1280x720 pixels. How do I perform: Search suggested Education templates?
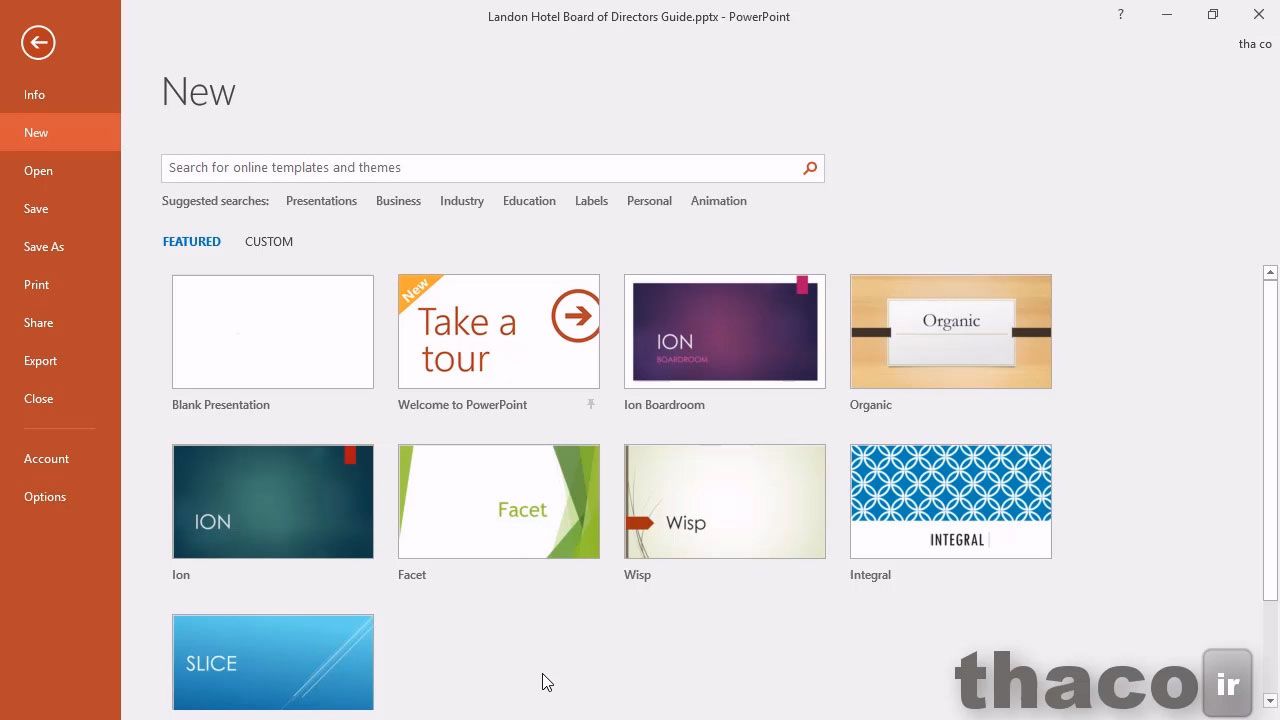click(x=529, y=201)
